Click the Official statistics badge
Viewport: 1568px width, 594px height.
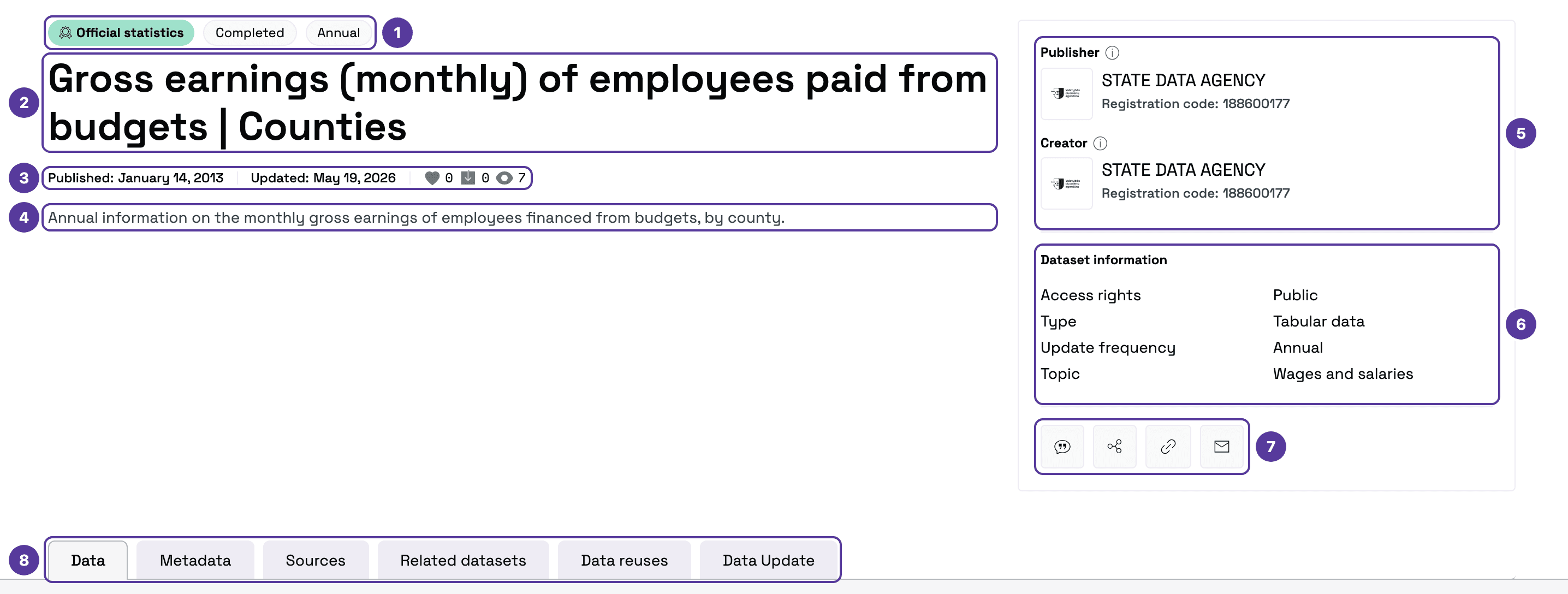[x=121, y=33]
